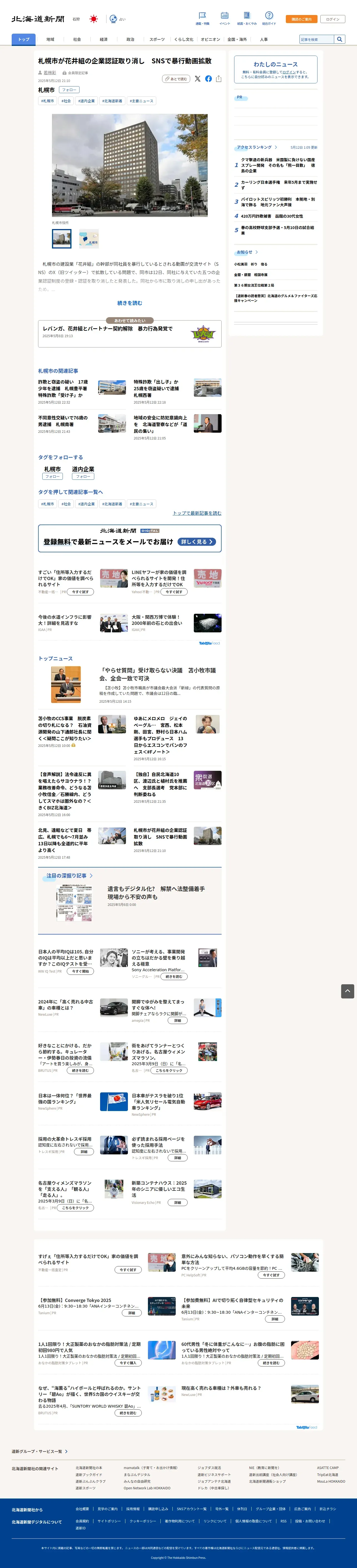Open the 連載・特集 flag icon
Image resolution: width=357 pixels, height=1568 pixels.
(202, 15)
